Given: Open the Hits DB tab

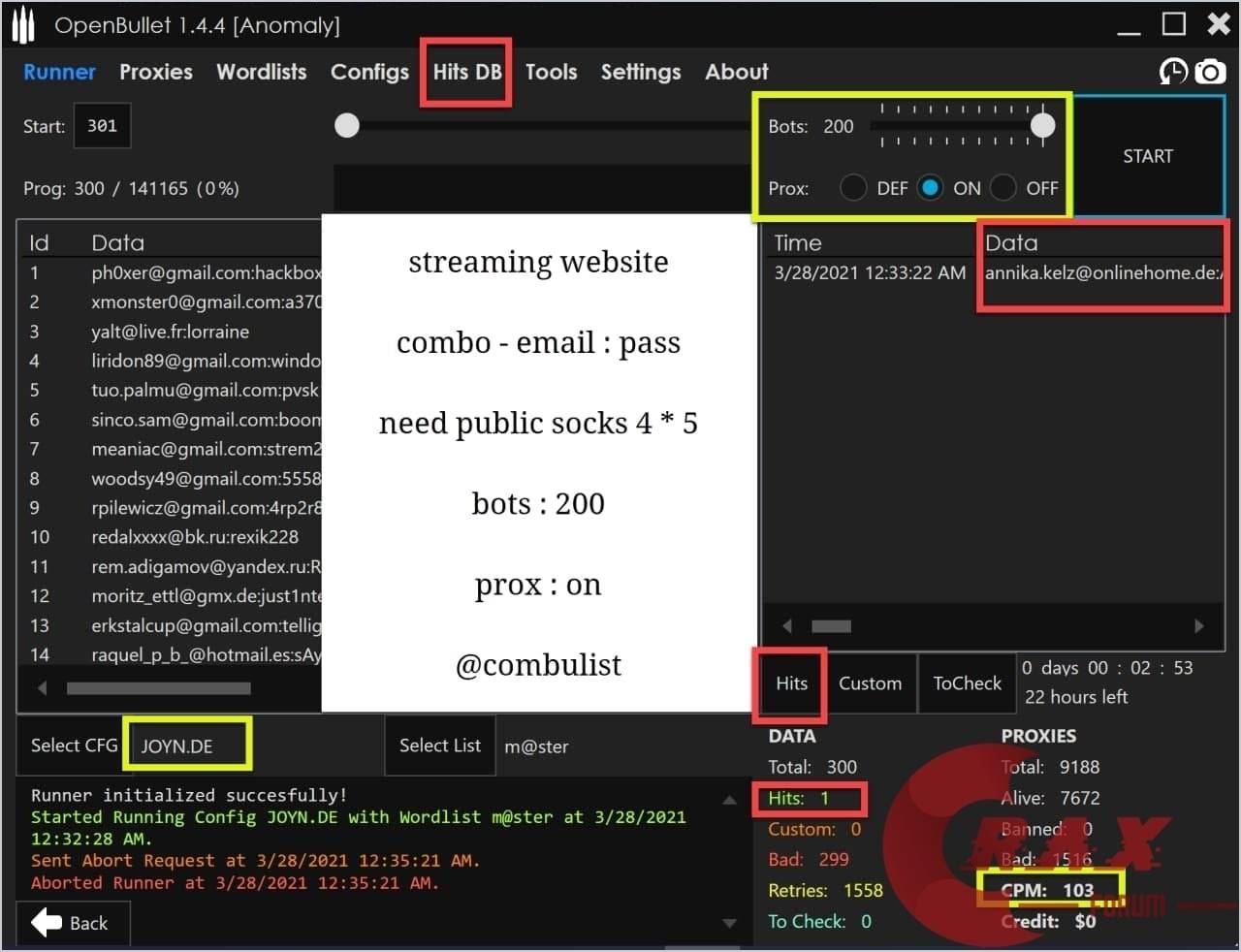Looking at the screenshot, I should (x=466, y=72).
